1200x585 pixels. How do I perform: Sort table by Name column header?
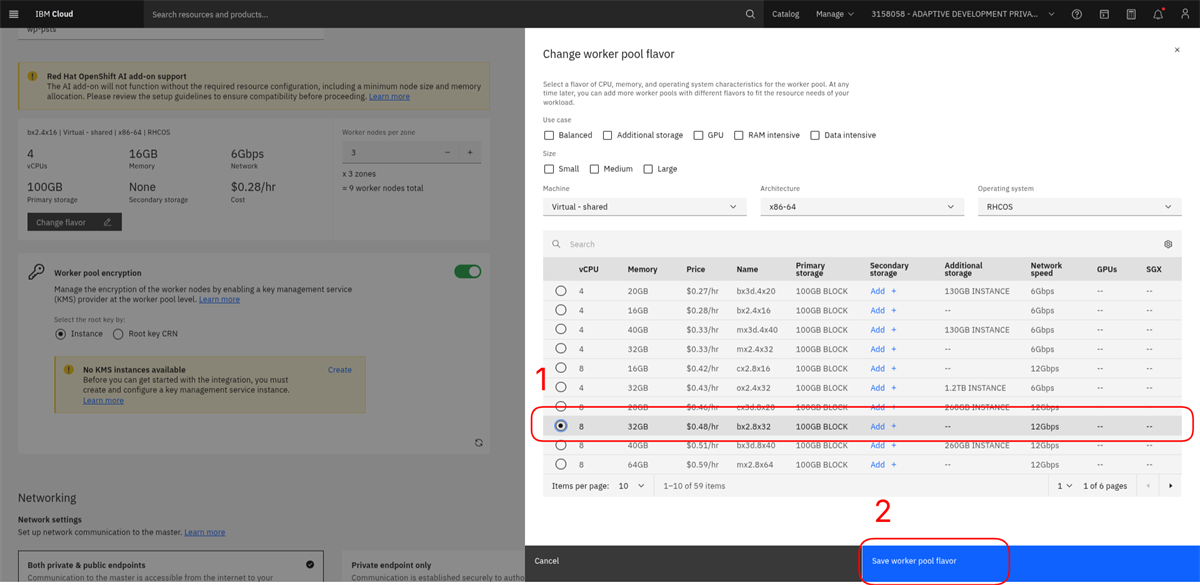coord(748,270)
